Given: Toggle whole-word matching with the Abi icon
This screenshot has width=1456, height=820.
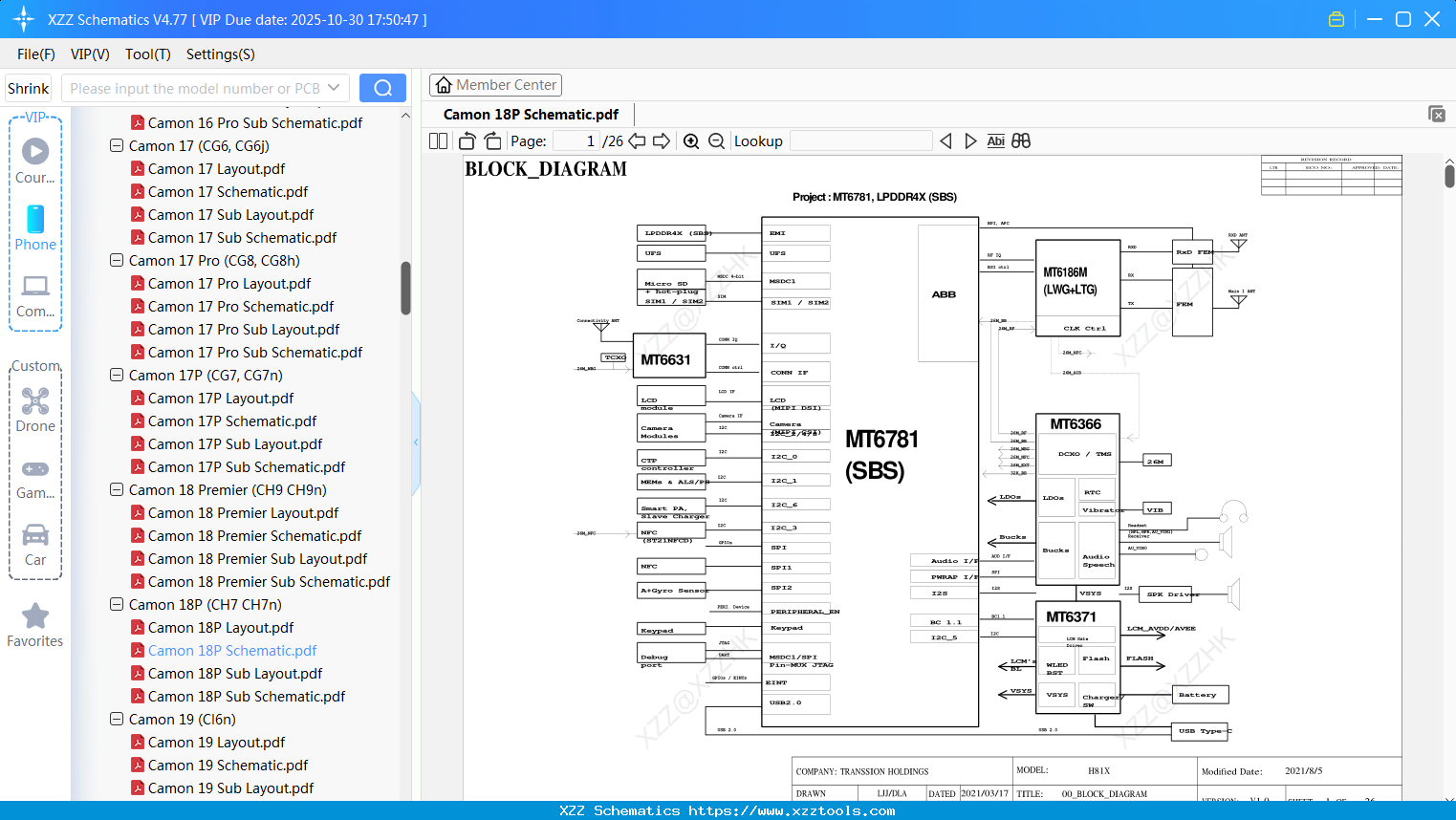Looking at the screenshot, I should (996, 140).
